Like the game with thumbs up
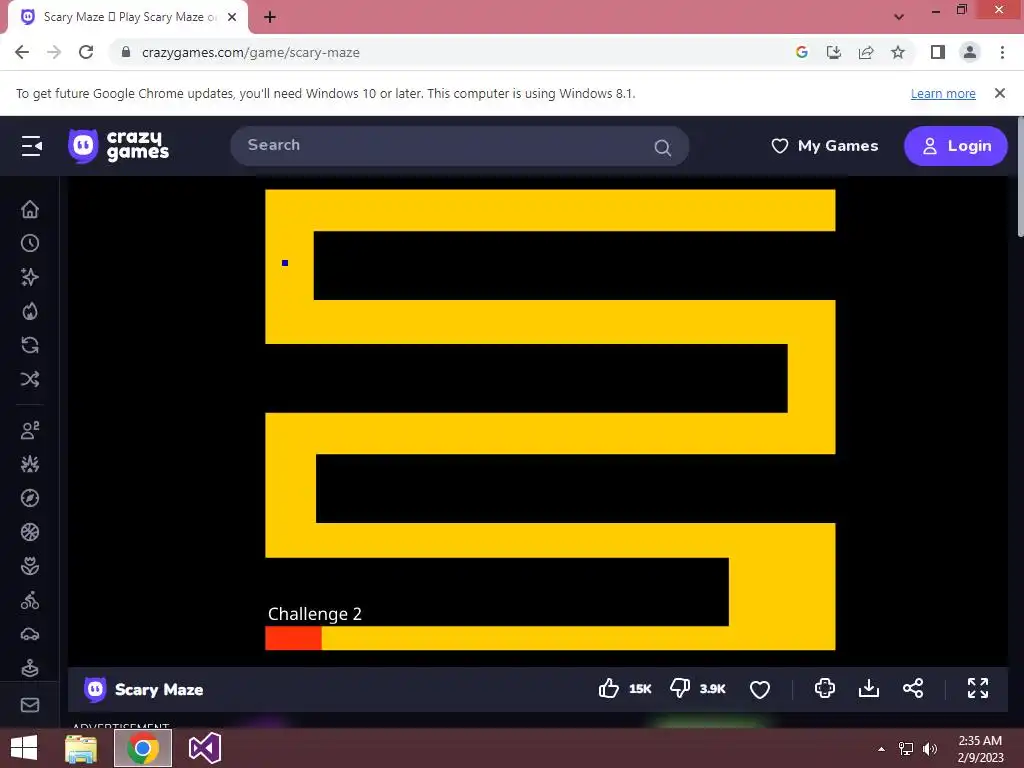Image resolution: width=1024 pixels, height=768 pixels. point(608,688)
